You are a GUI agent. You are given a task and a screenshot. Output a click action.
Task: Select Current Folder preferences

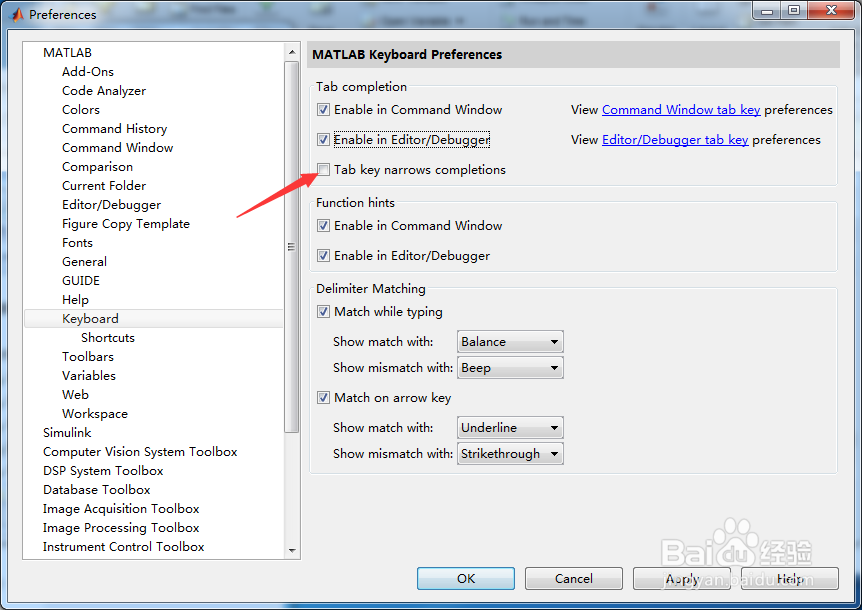(x=104, y=186)
